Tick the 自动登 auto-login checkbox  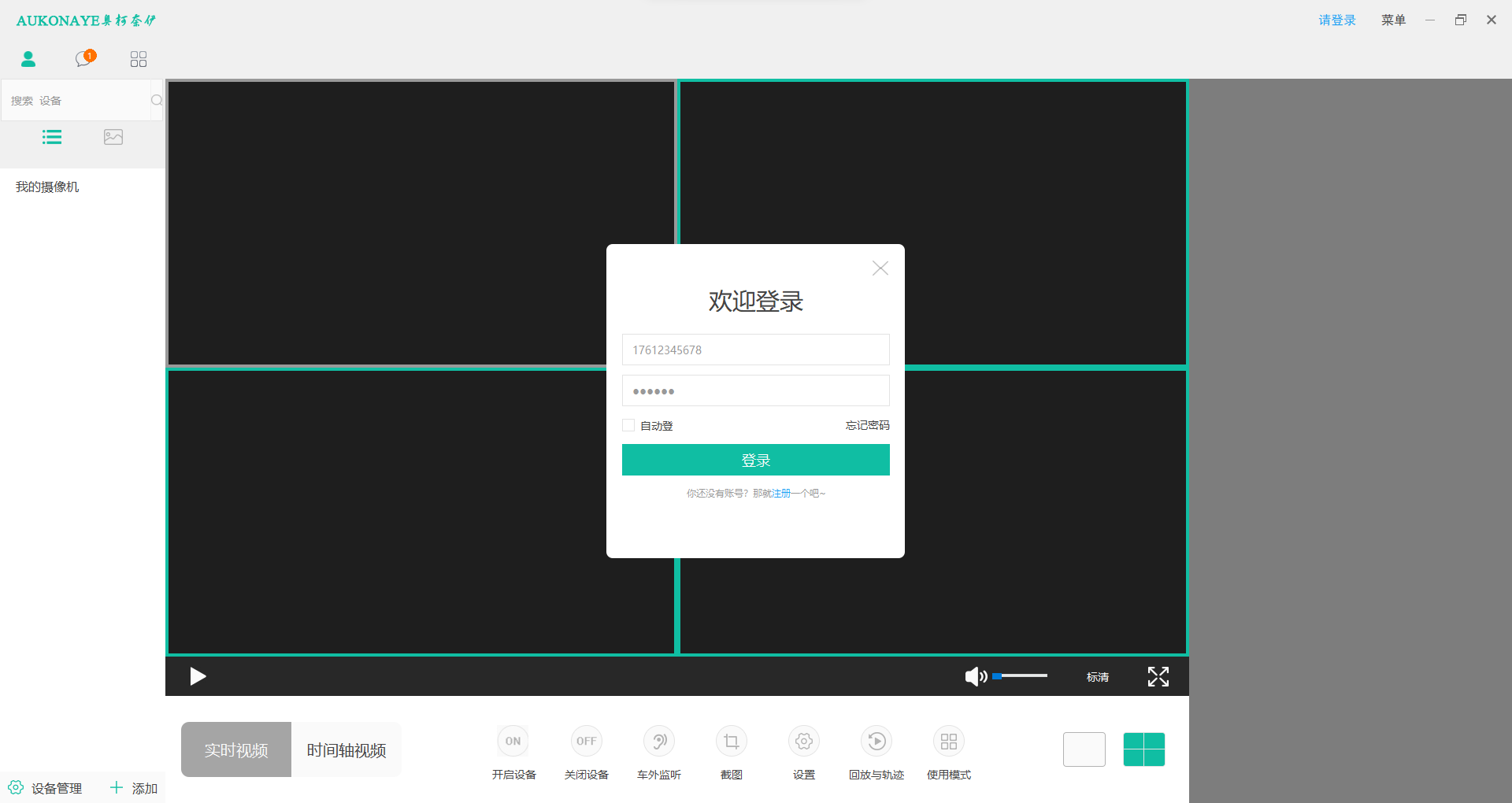click(628, 425)
